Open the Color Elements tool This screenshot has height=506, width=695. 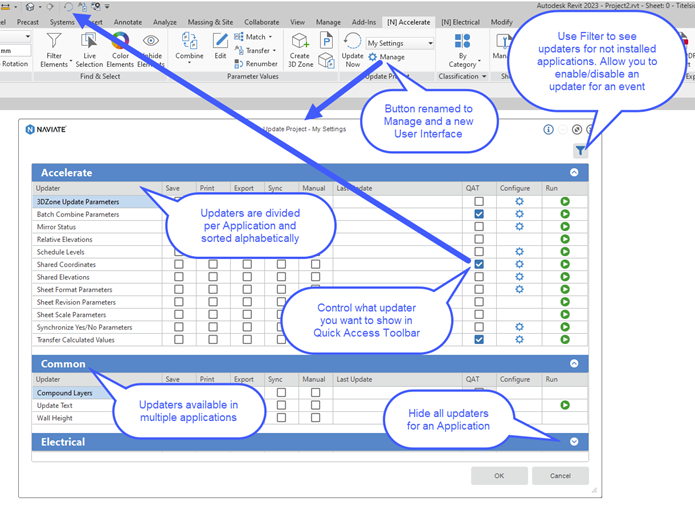[120, 50]
